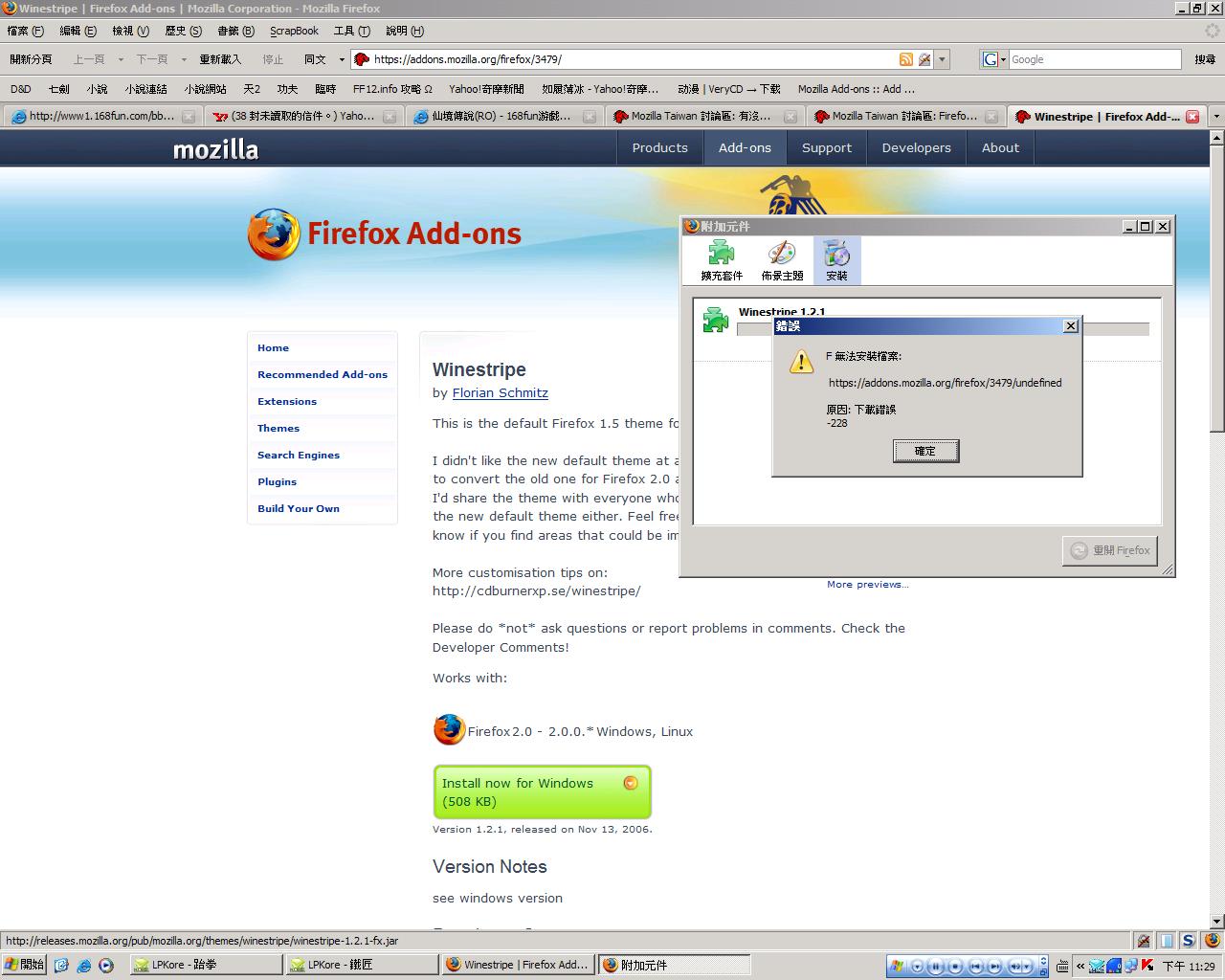Click the Firefox icon beside the 2.0 compatibility line
The width and height of the screenshot is (1225, 980).
tap(449, 730)
